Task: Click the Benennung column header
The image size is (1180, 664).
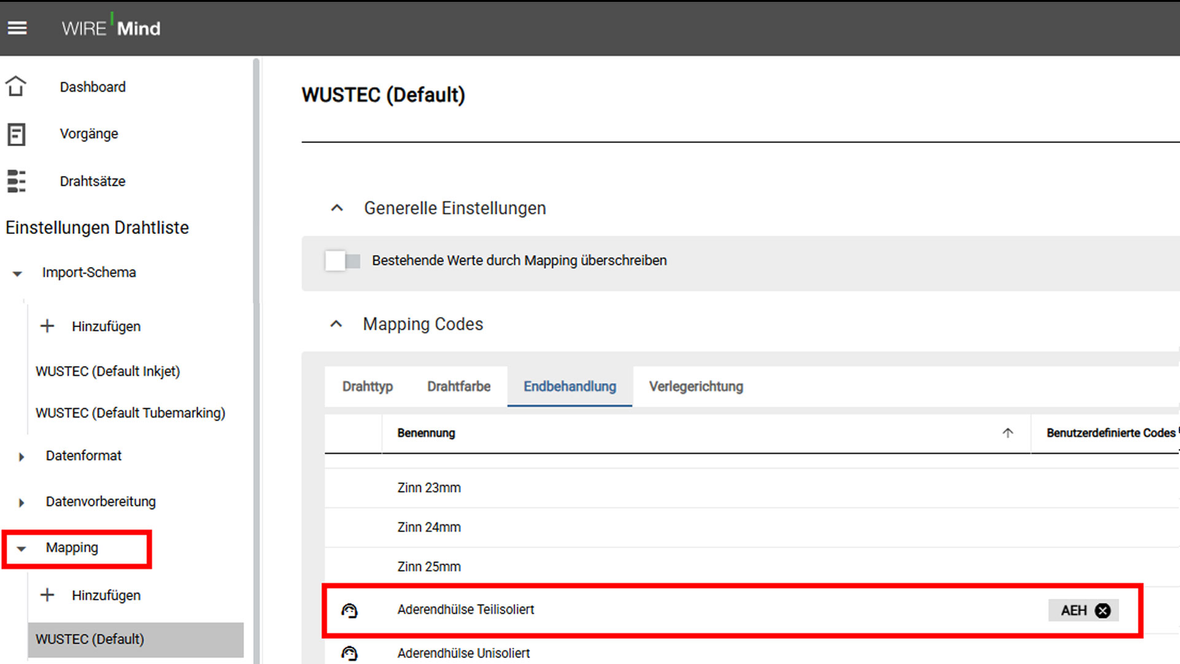Action: pos(426,433)
